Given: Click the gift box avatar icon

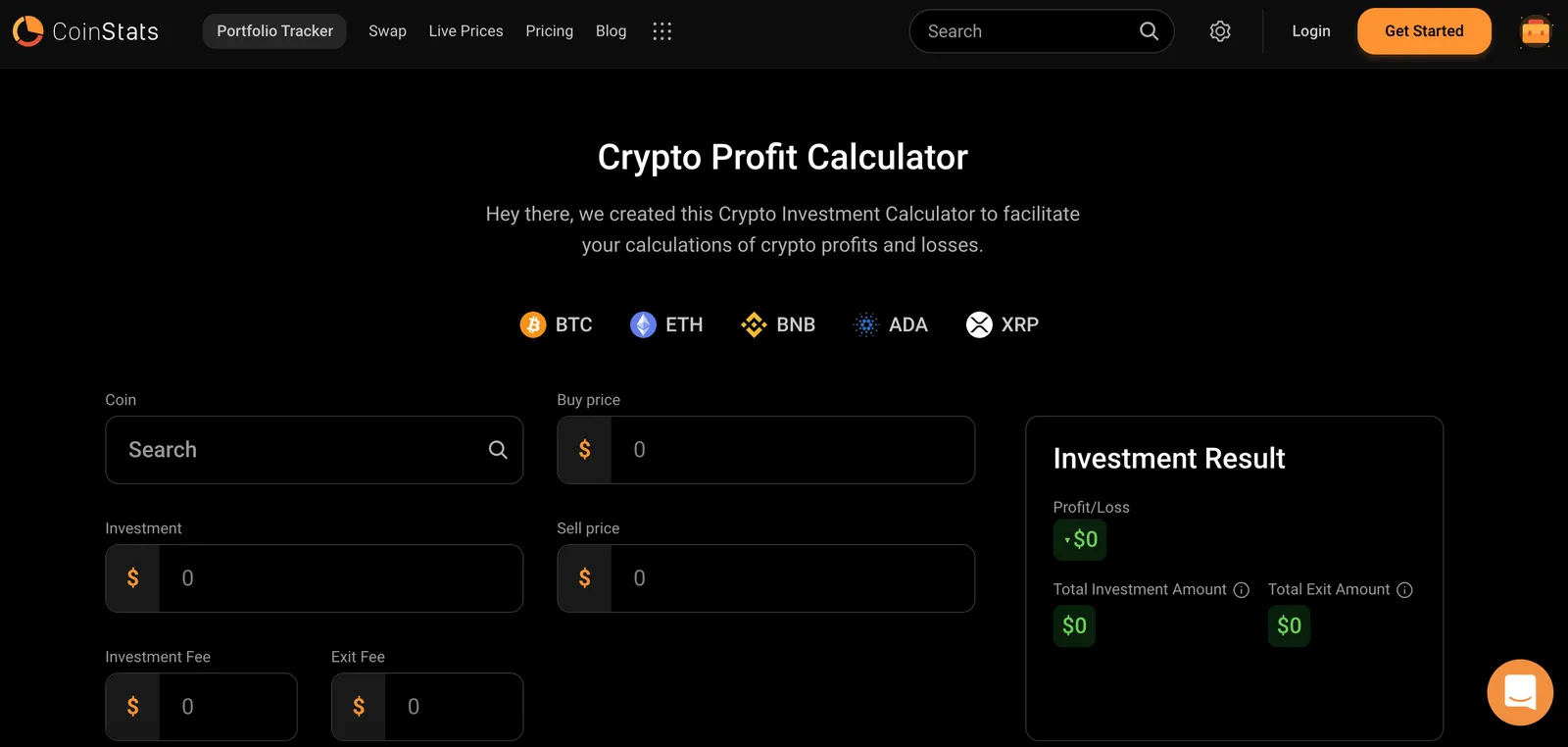Looking at the screenshot, I should pos(1536,31).
